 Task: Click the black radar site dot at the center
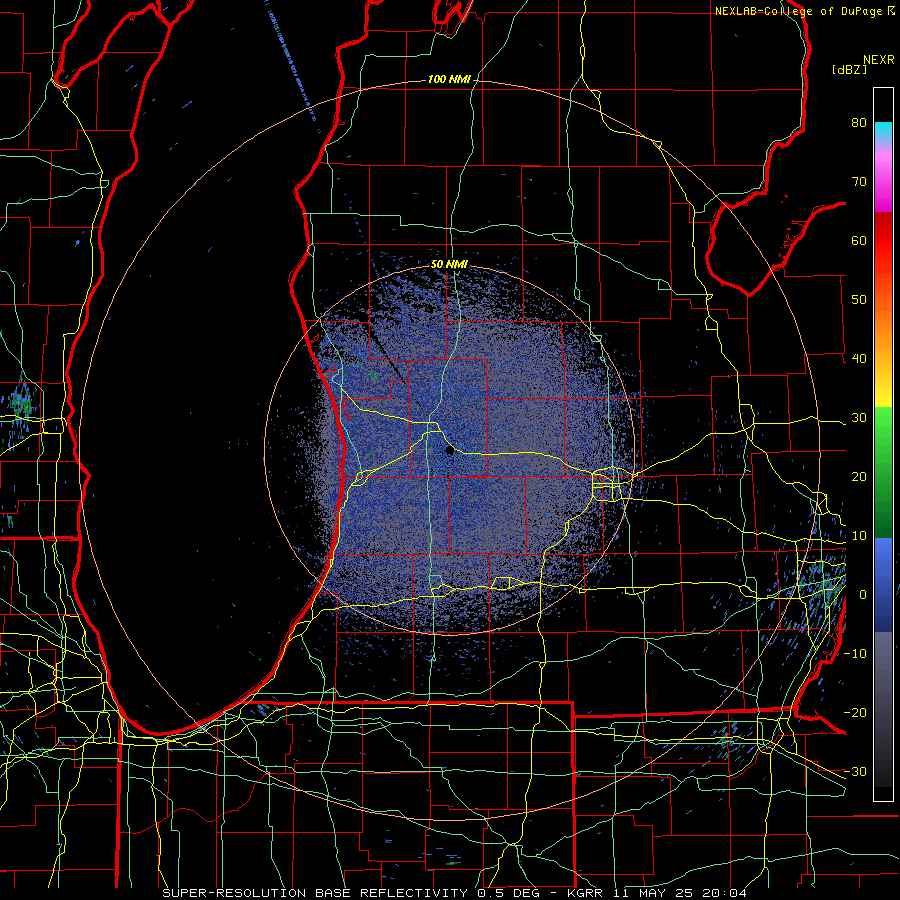(450, 451)
